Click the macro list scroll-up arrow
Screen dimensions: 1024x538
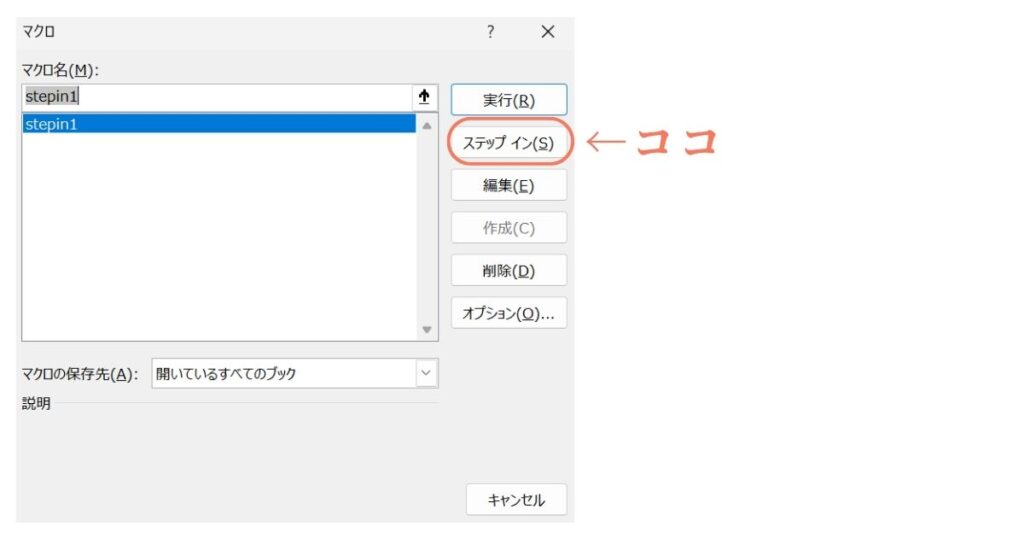pyautogui.click(x=427, y=126)
